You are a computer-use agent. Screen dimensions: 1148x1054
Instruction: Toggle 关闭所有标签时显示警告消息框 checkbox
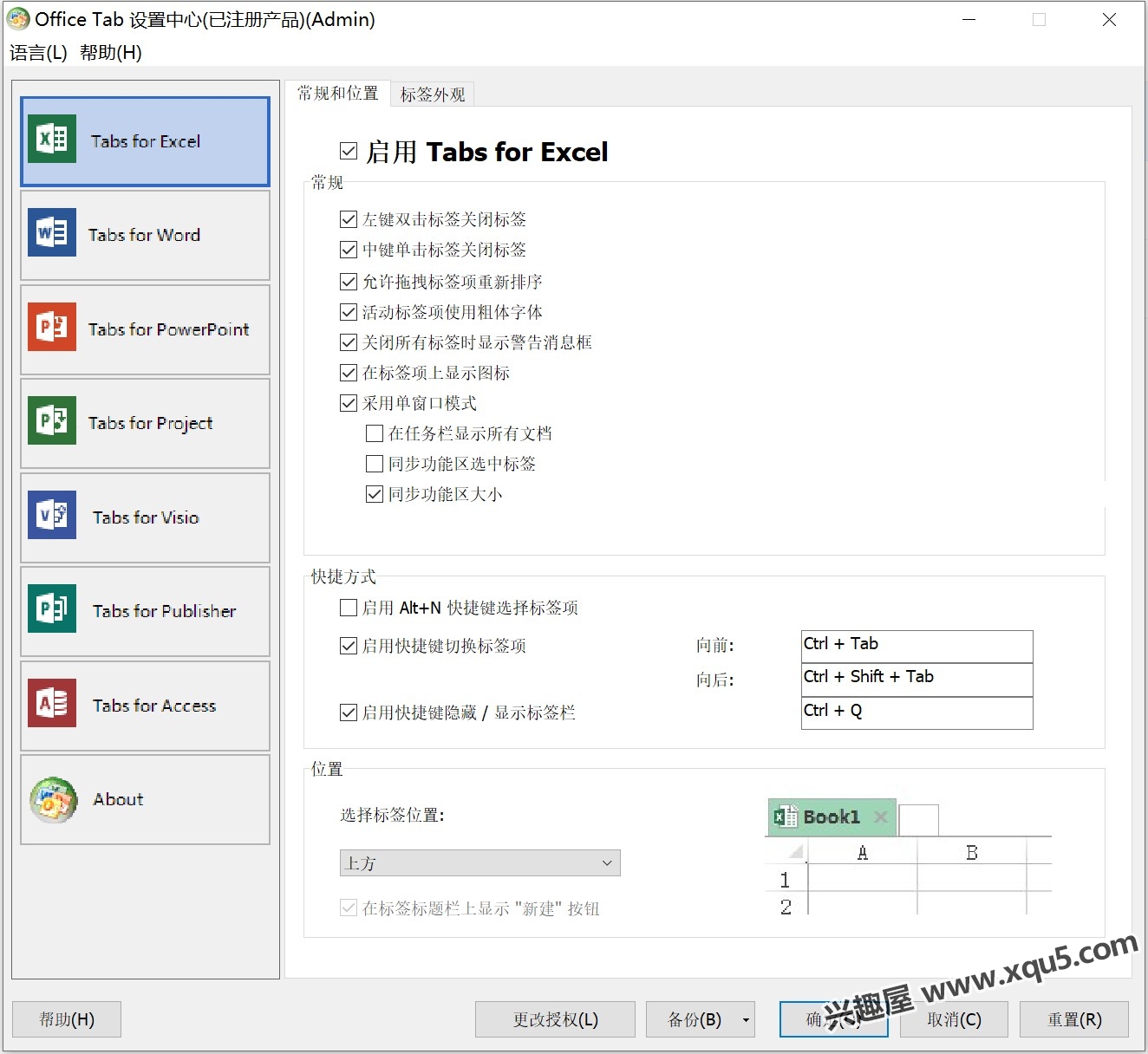point(349,342)
